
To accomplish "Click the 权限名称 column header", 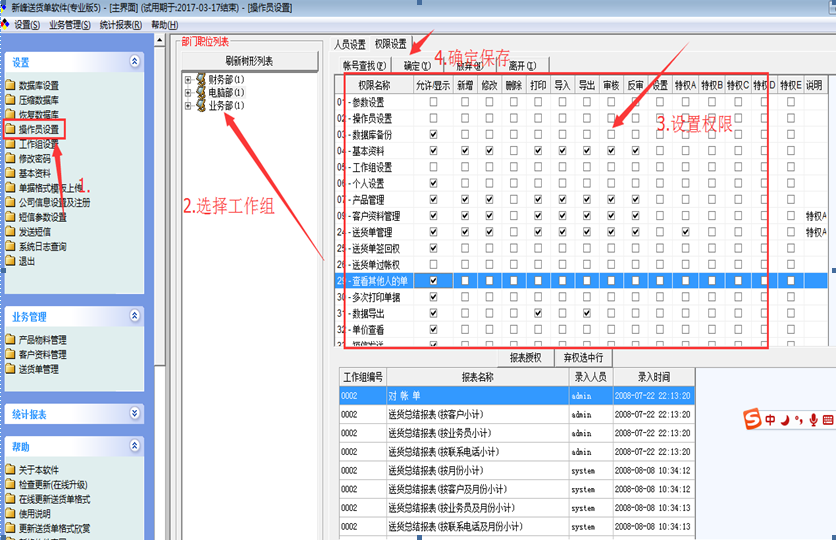I will (374, 85).
